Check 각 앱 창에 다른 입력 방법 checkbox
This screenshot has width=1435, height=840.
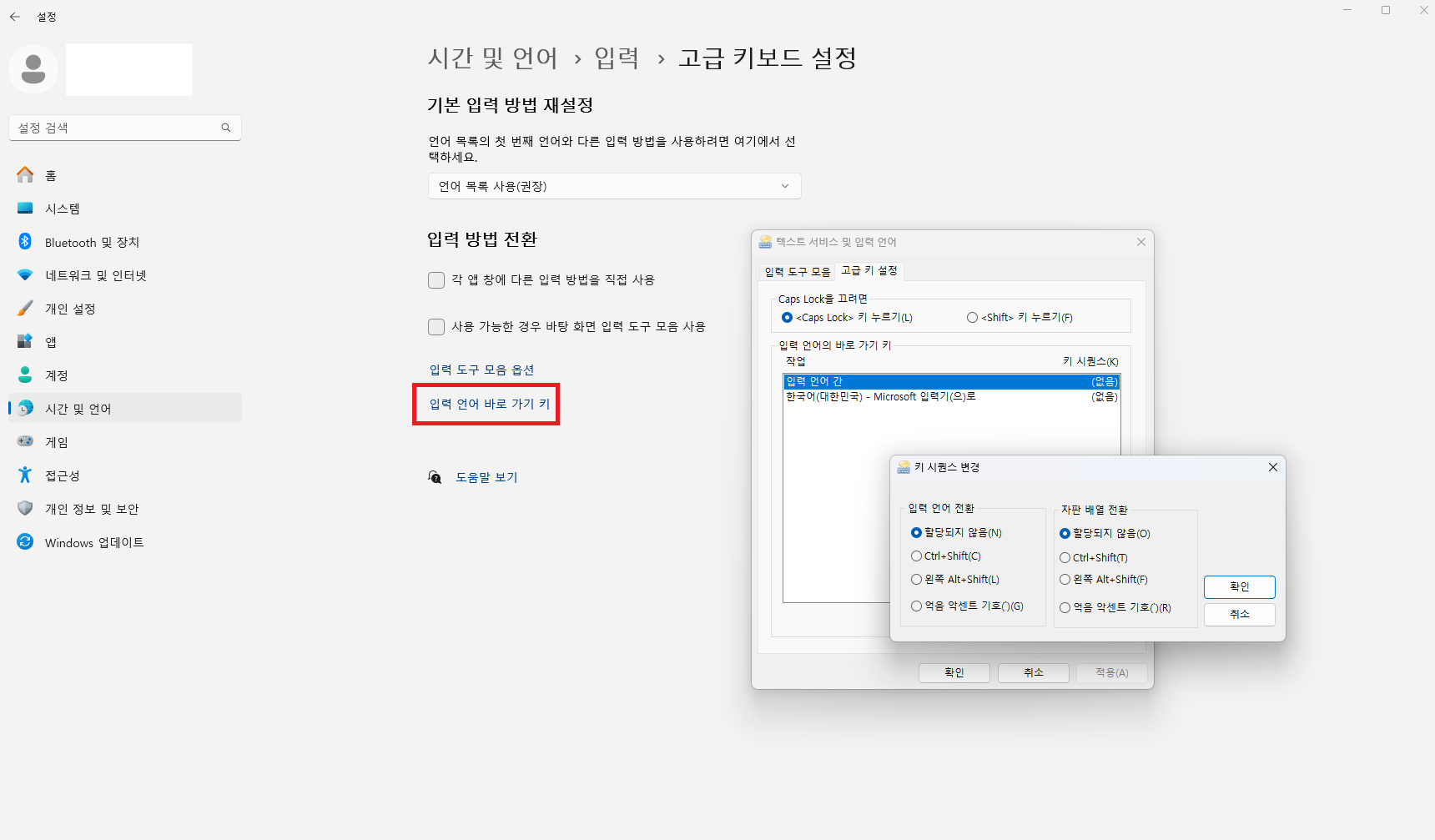click(x=436, y=280)
